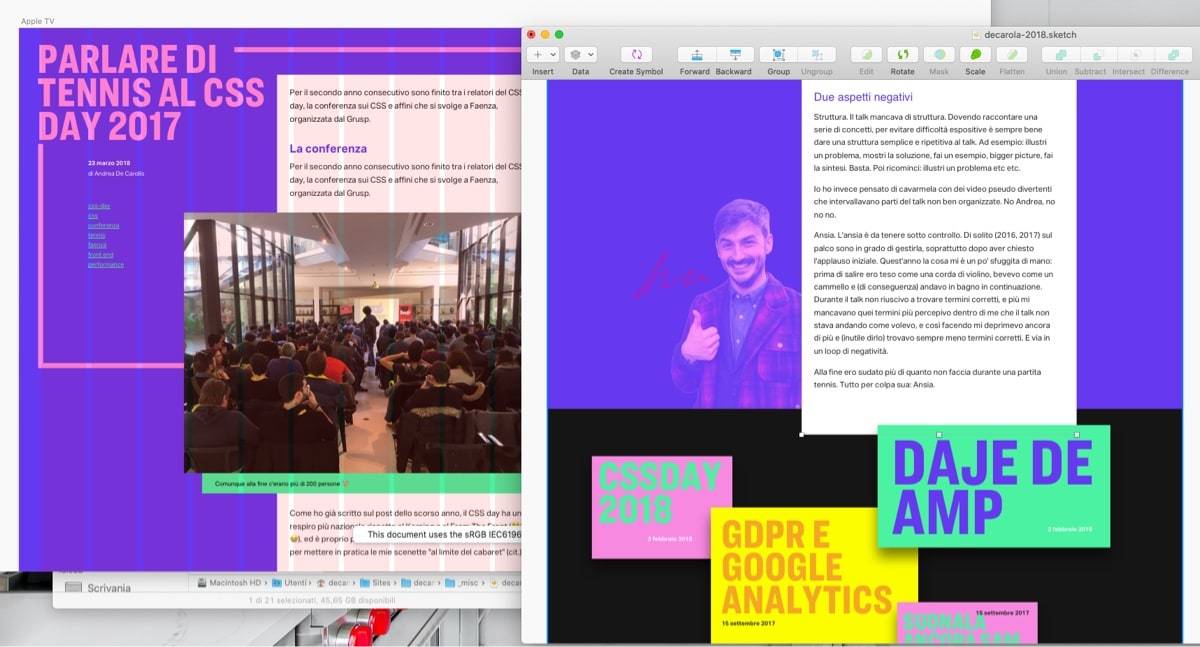
Task: Click the '2 febbraio 2018' date on green card
Action: point(1070,529)
